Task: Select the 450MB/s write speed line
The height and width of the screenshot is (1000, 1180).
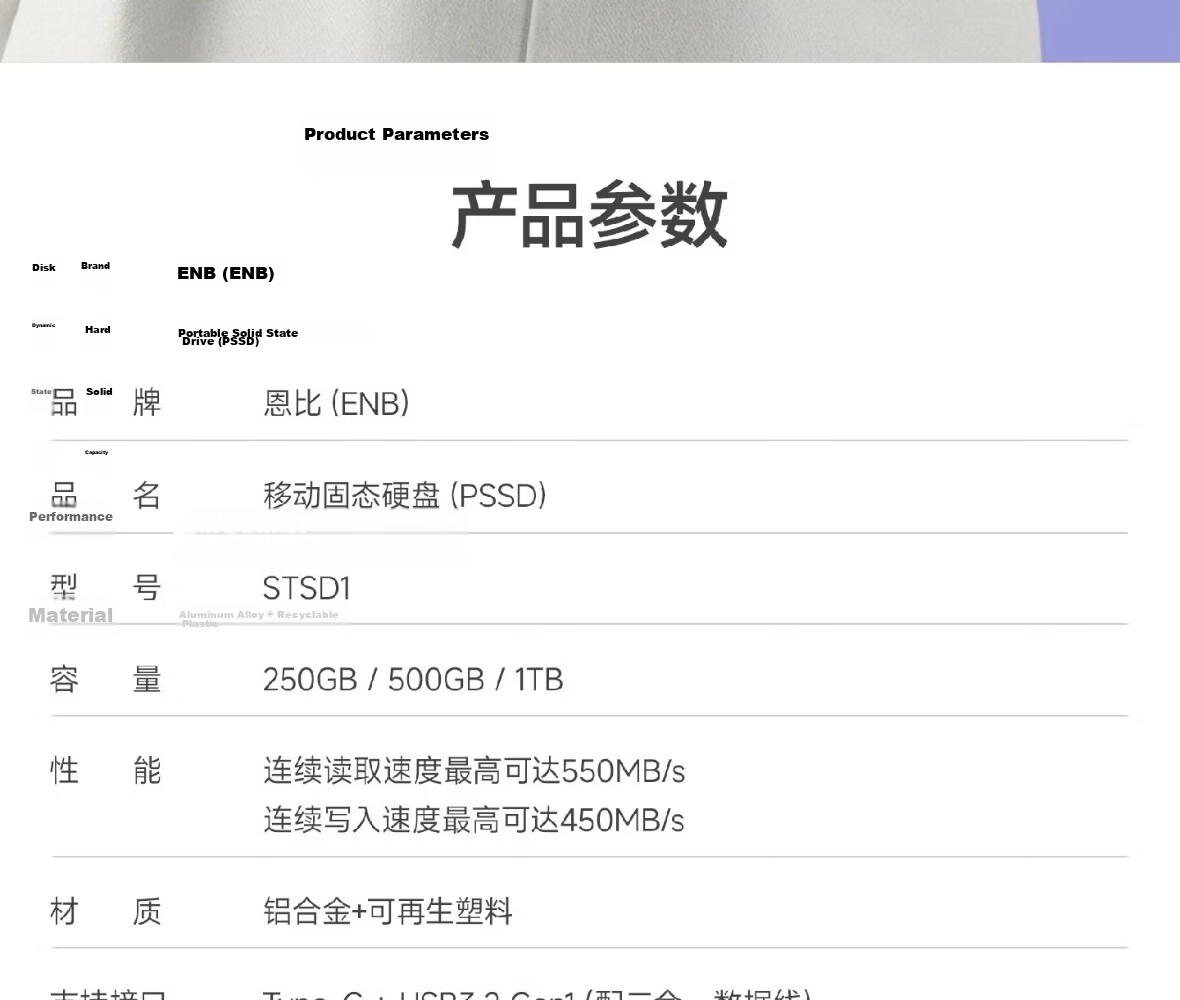Action: click(474, 820)
